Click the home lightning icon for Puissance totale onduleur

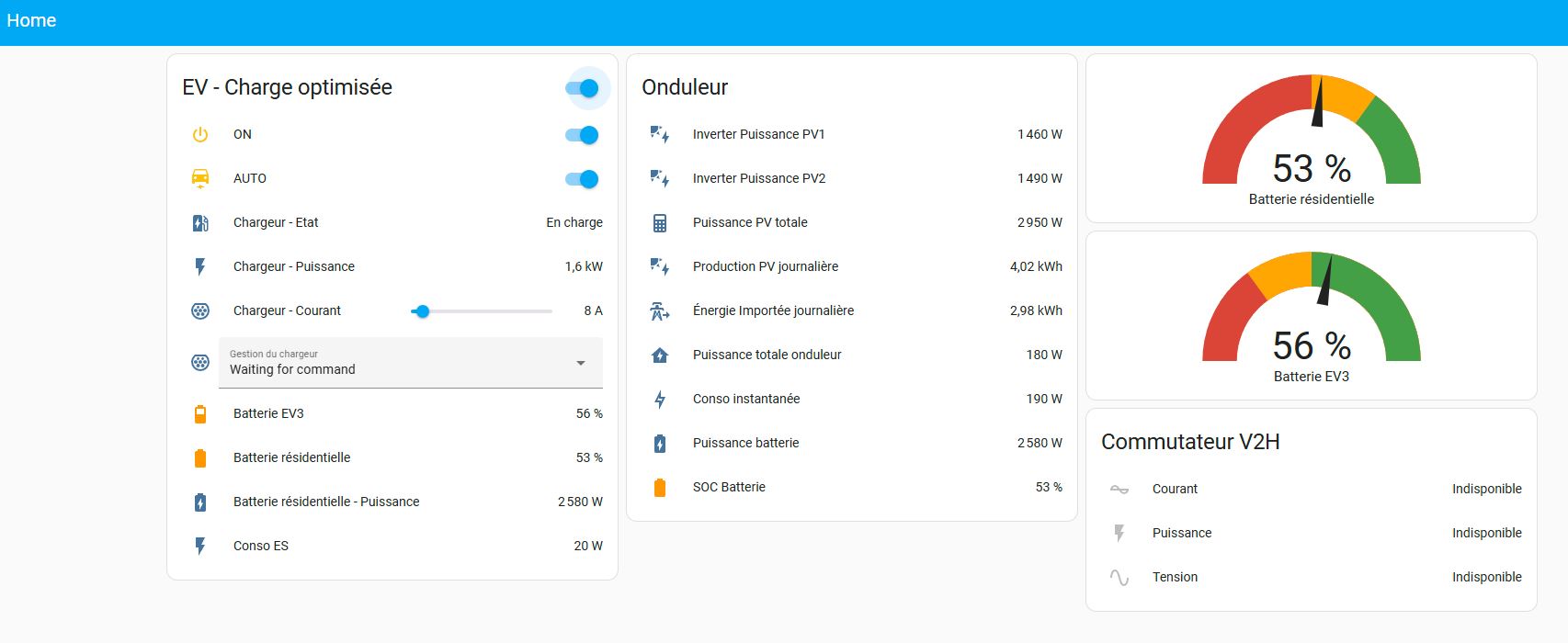(660, 355)
